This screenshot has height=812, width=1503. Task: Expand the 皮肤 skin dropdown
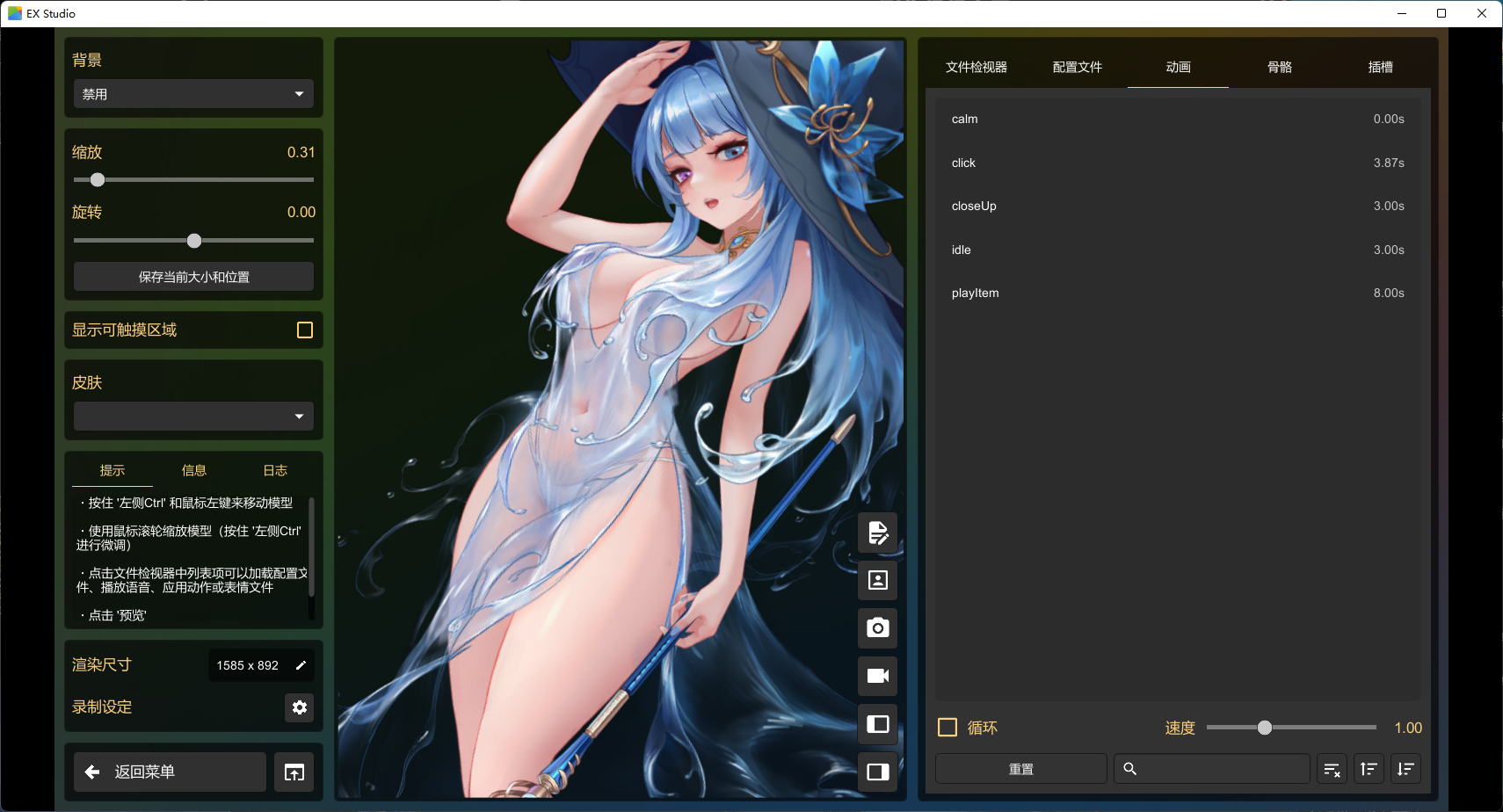coord(193,417)
